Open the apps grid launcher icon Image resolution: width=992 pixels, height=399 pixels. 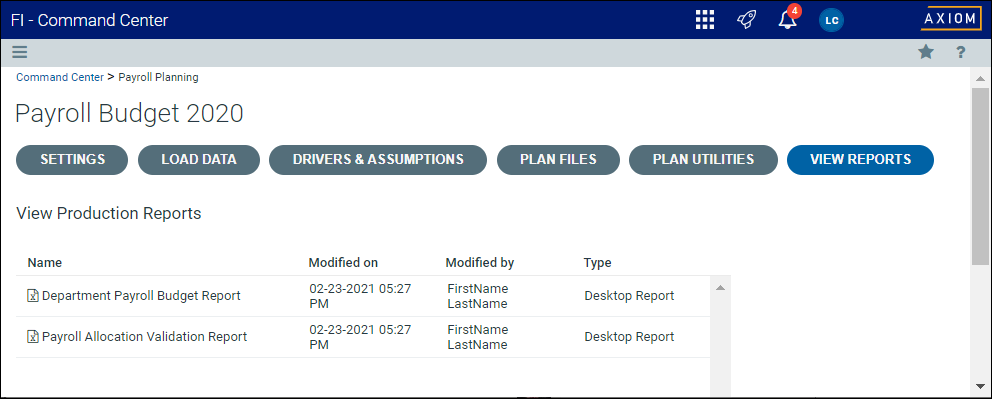(x=705, y=20)
